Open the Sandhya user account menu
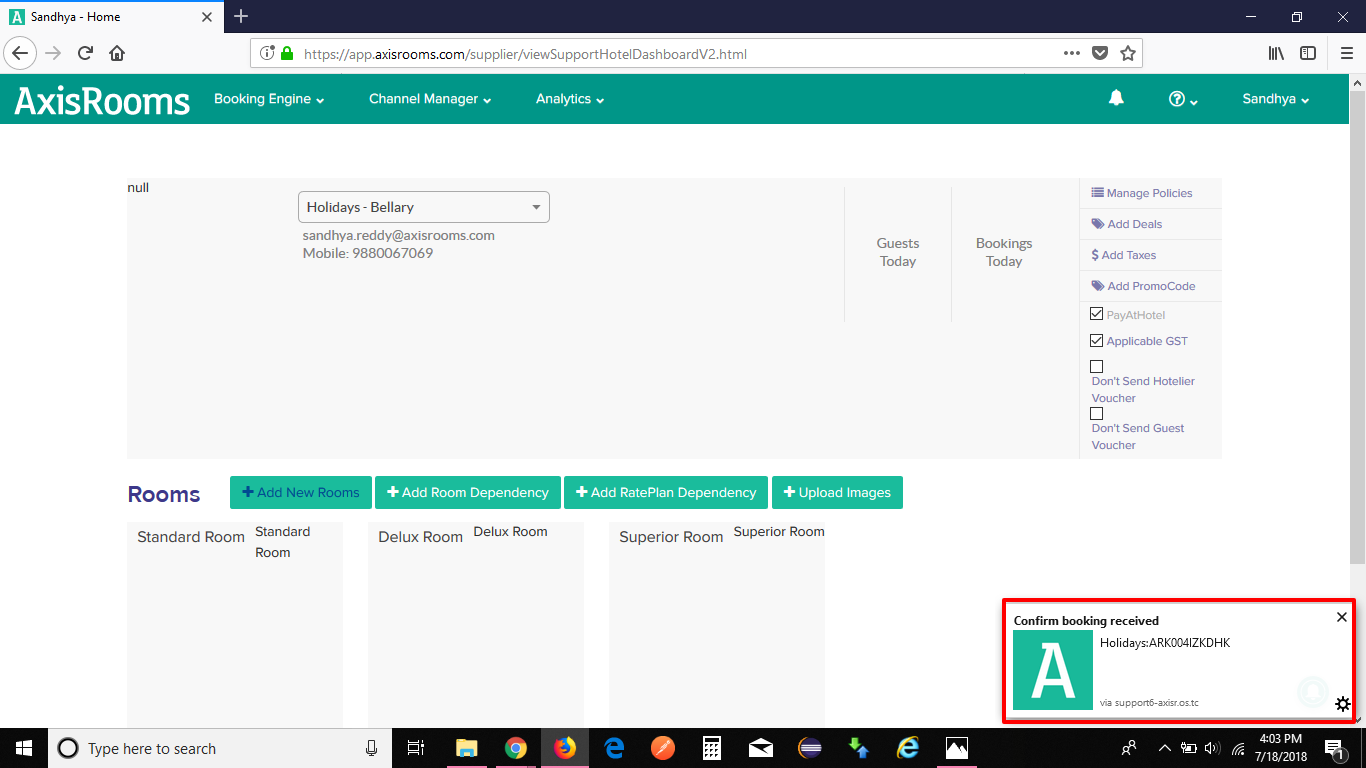 tap(1276, 99)
